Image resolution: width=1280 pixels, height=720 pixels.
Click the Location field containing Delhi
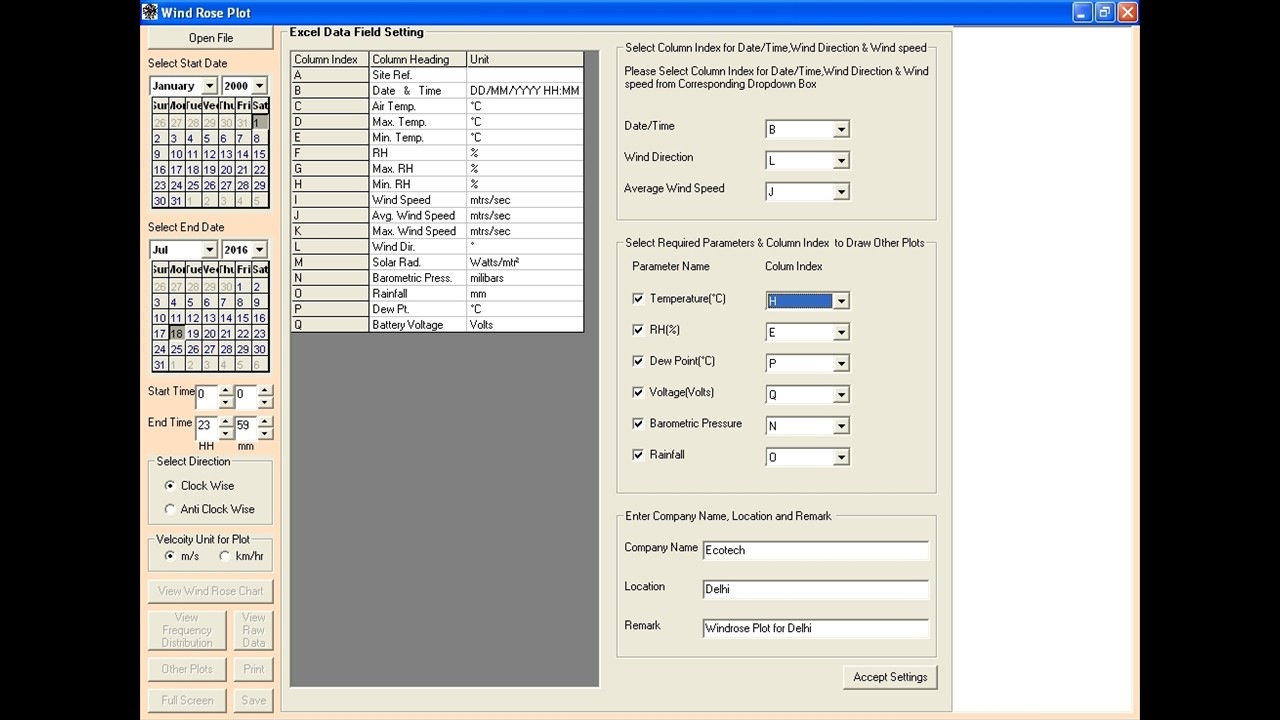point(815,589)
